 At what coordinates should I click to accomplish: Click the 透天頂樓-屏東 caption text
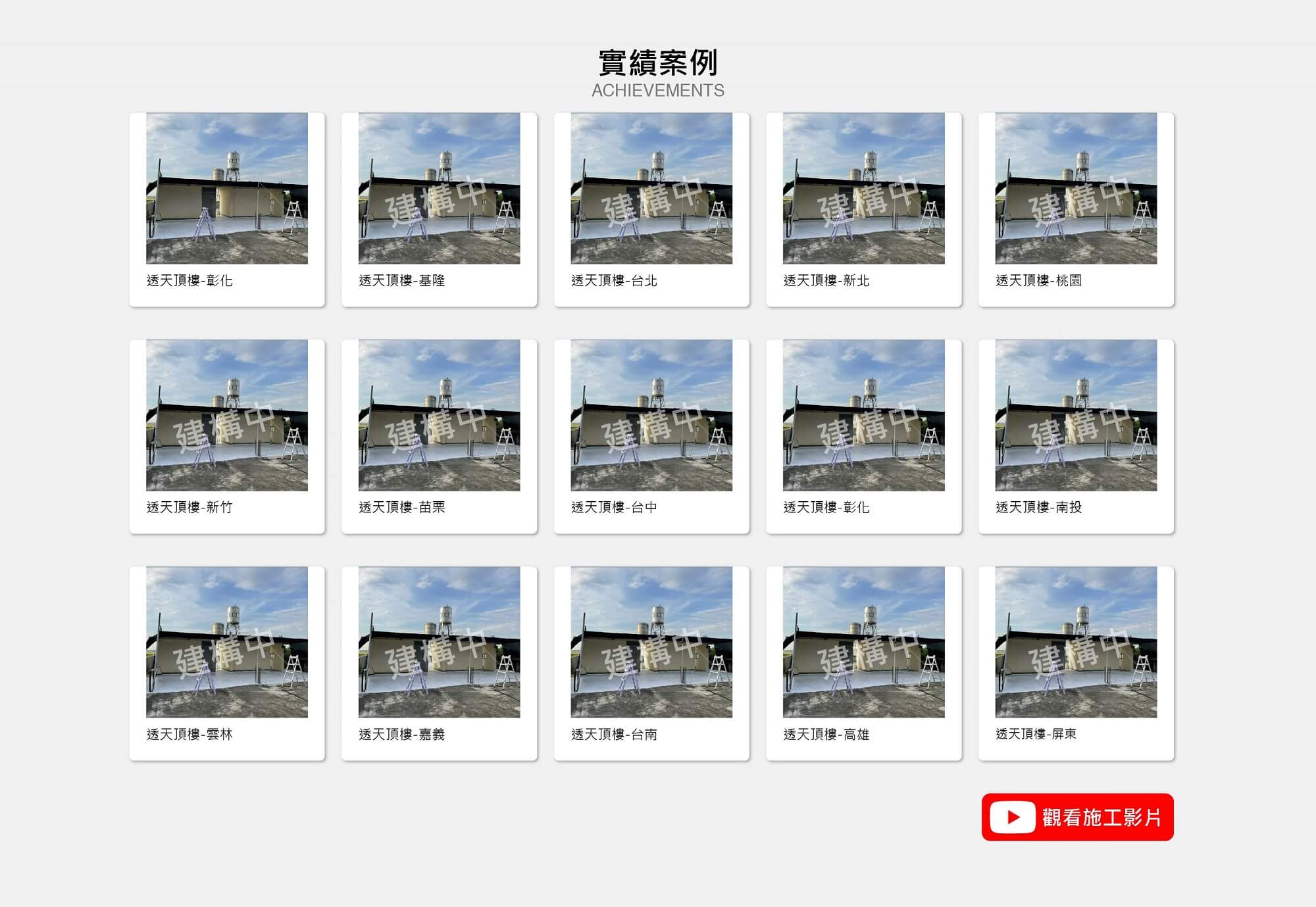[1036, 734]
